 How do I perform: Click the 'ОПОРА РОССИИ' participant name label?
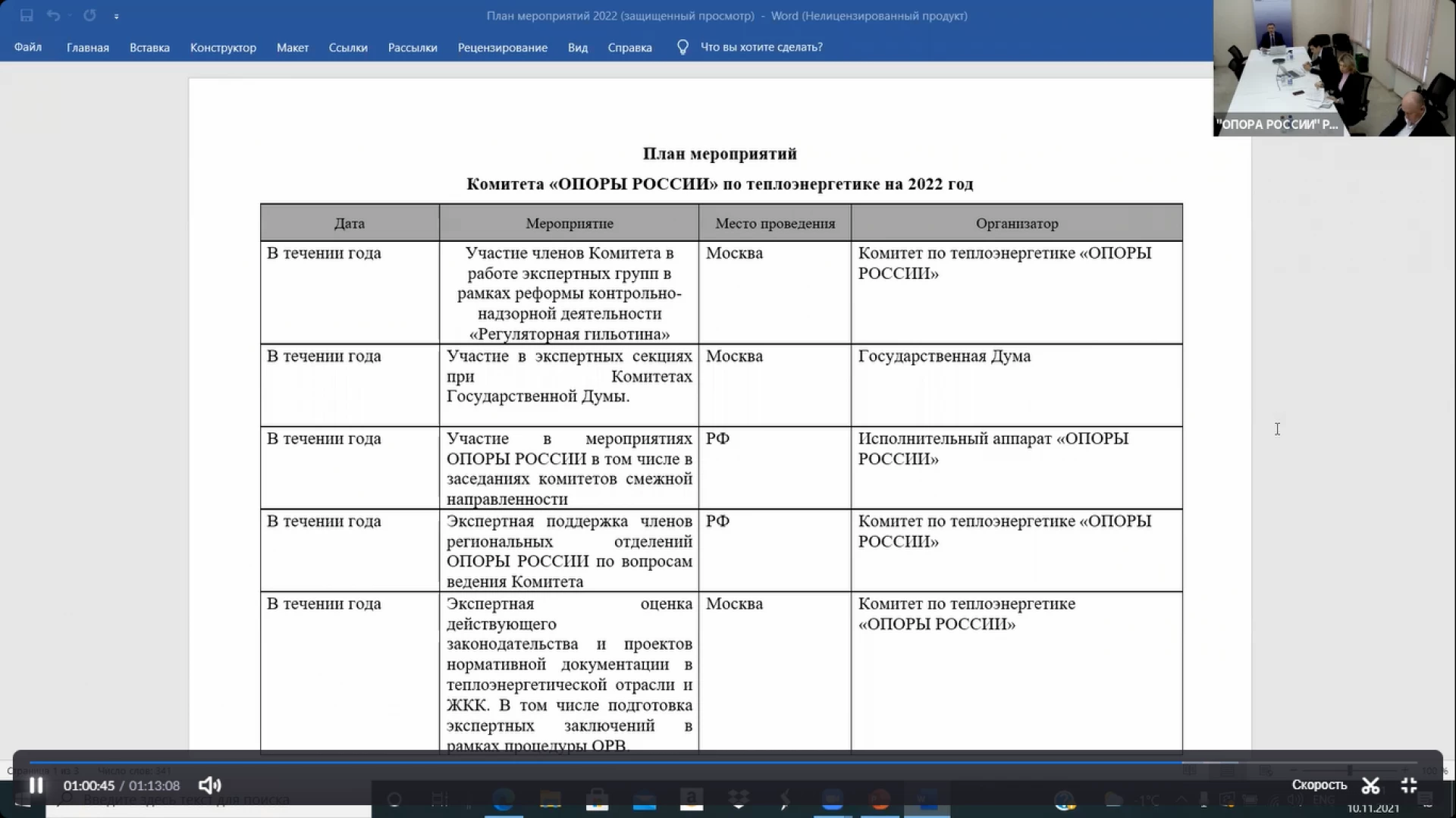click(1278, 124)
